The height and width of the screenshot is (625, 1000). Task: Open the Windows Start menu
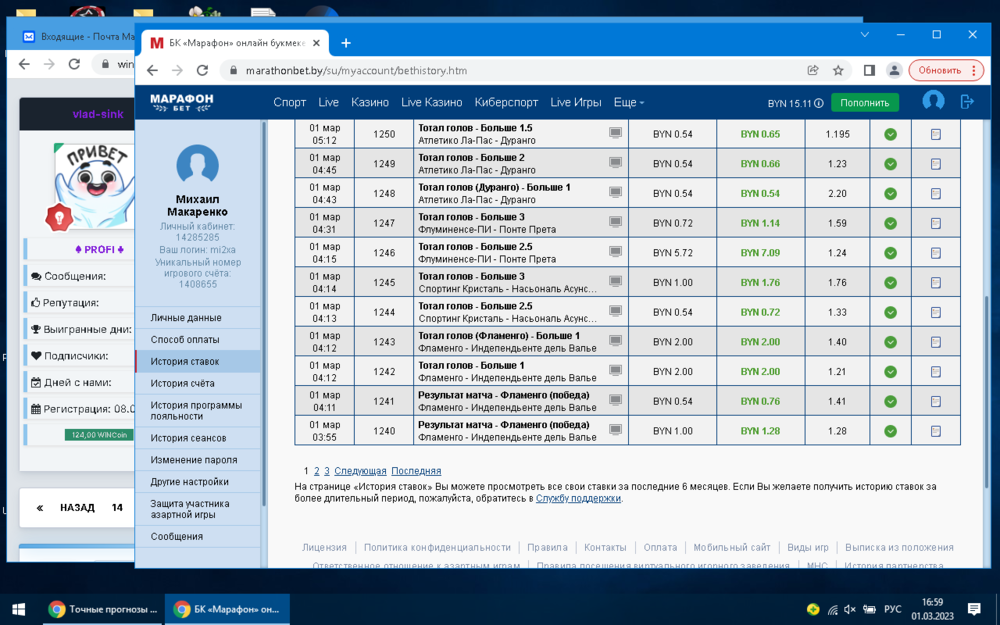18,609
